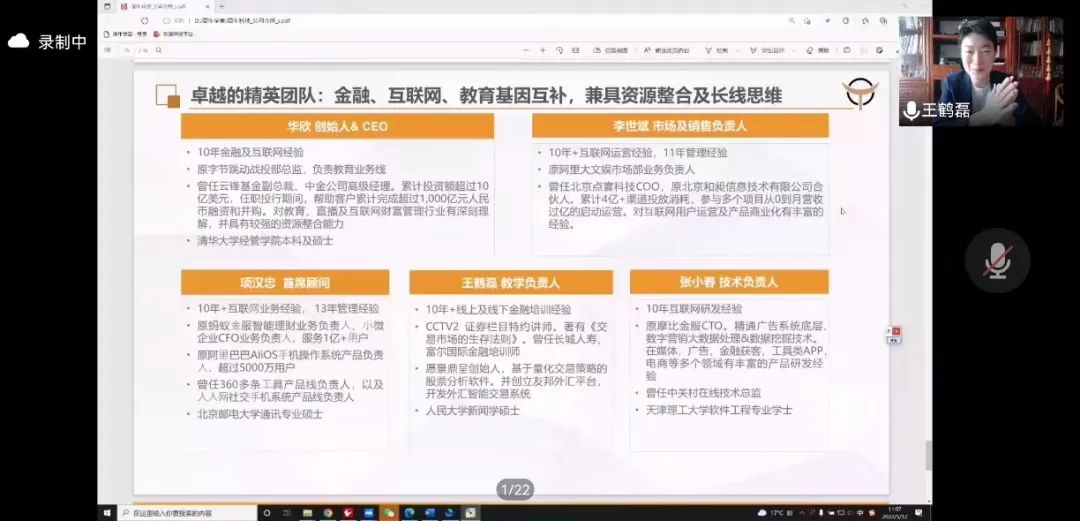
Task: Zoom out with the minus button
Action: point(526,50)
